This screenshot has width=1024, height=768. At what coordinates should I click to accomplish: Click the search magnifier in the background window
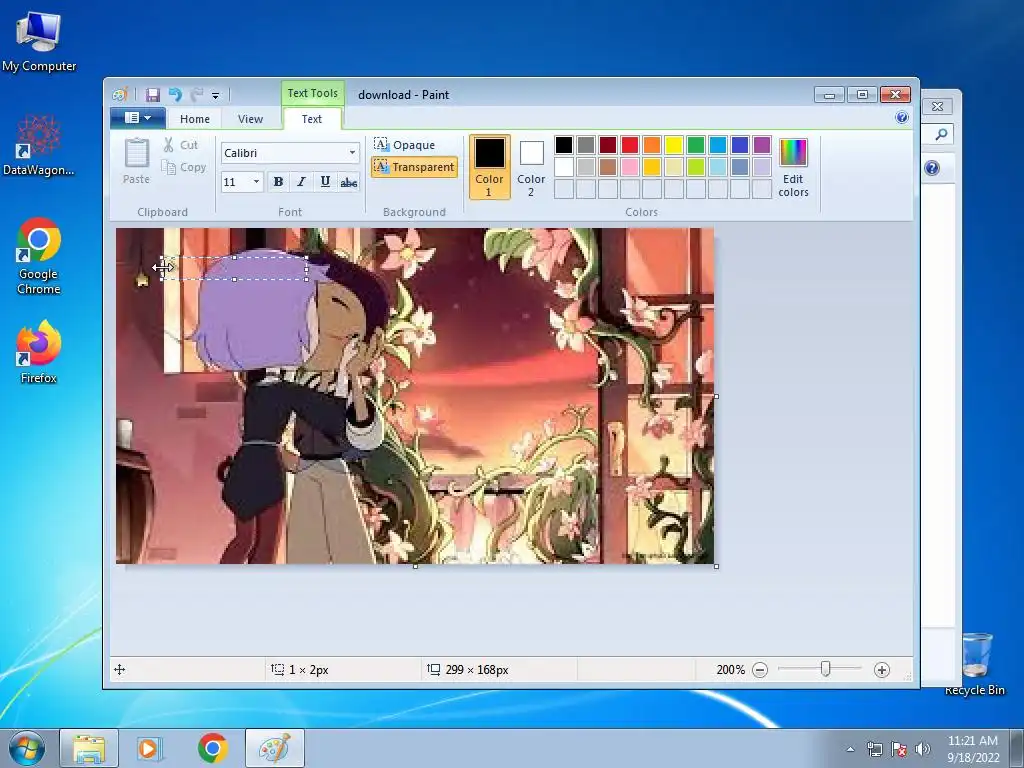pyautogui.click(x=941, y=134)
